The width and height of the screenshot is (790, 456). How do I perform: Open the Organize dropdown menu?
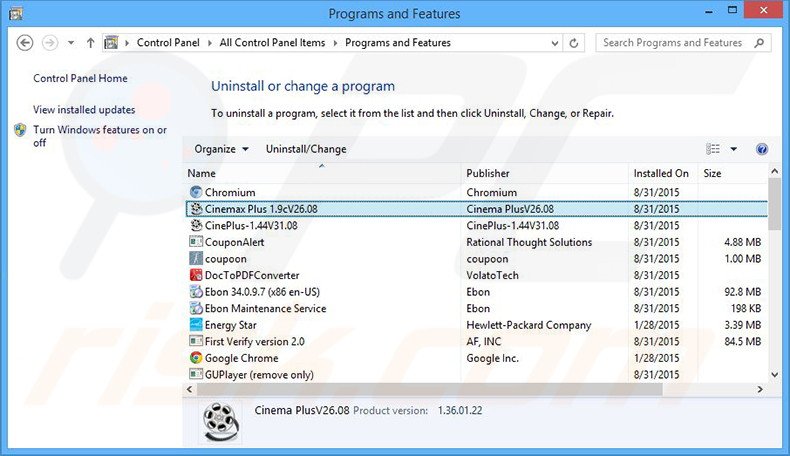(x=221, y=149)
